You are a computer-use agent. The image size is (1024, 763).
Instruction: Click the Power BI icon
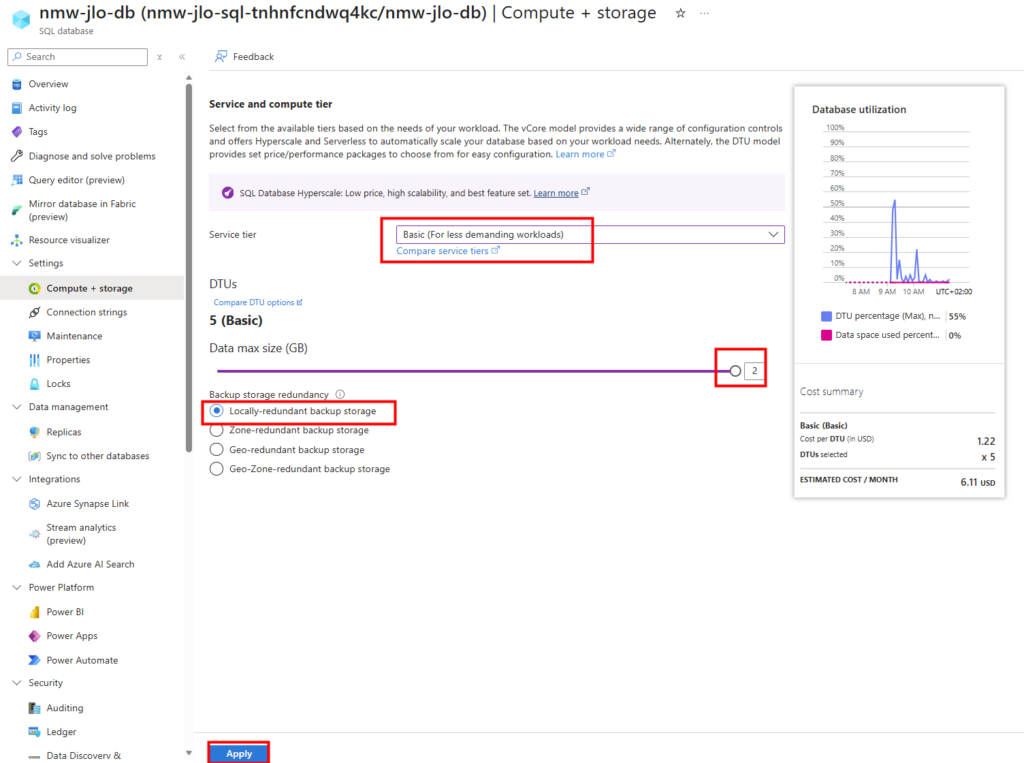click(x=35, y=612)
